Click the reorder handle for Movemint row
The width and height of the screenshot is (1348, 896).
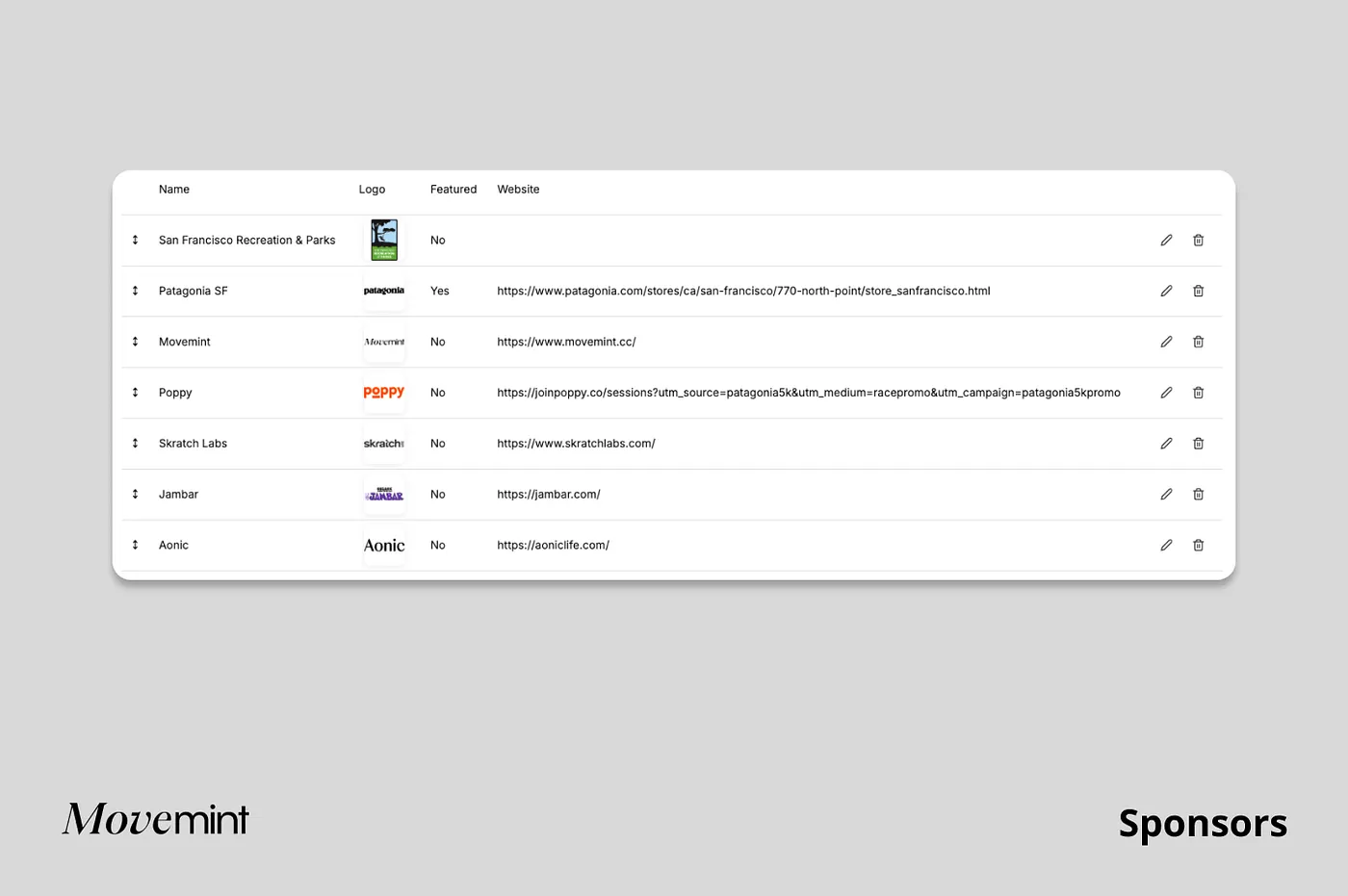click(x=135, y=342)
